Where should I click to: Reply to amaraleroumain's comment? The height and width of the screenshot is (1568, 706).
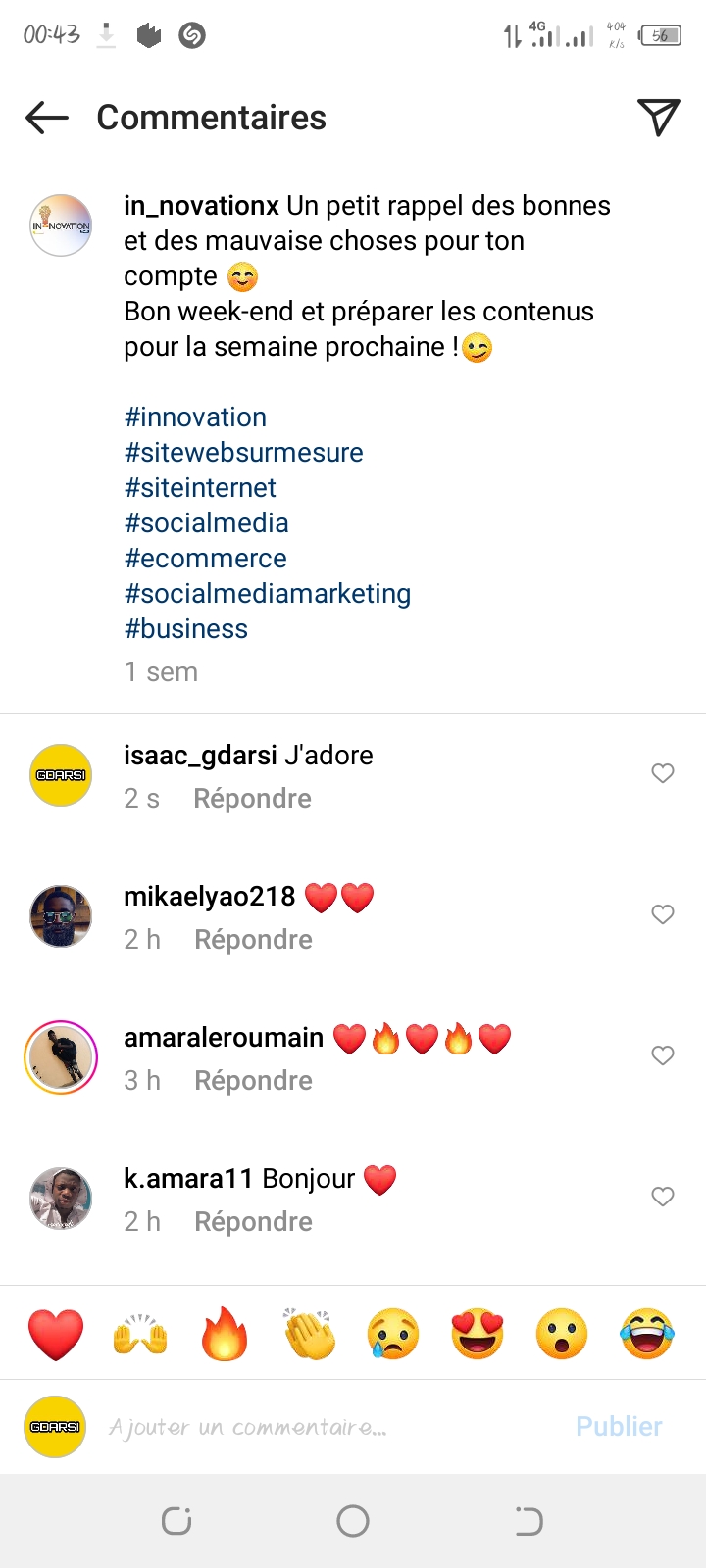(x=253, y=1081)
